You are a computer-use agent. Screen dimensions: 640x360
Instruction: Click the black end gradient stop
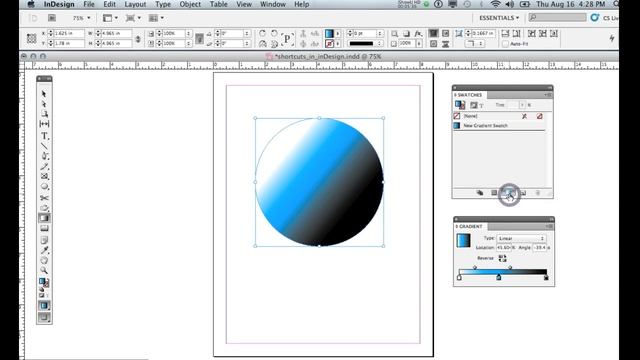[x=546, y=278]
